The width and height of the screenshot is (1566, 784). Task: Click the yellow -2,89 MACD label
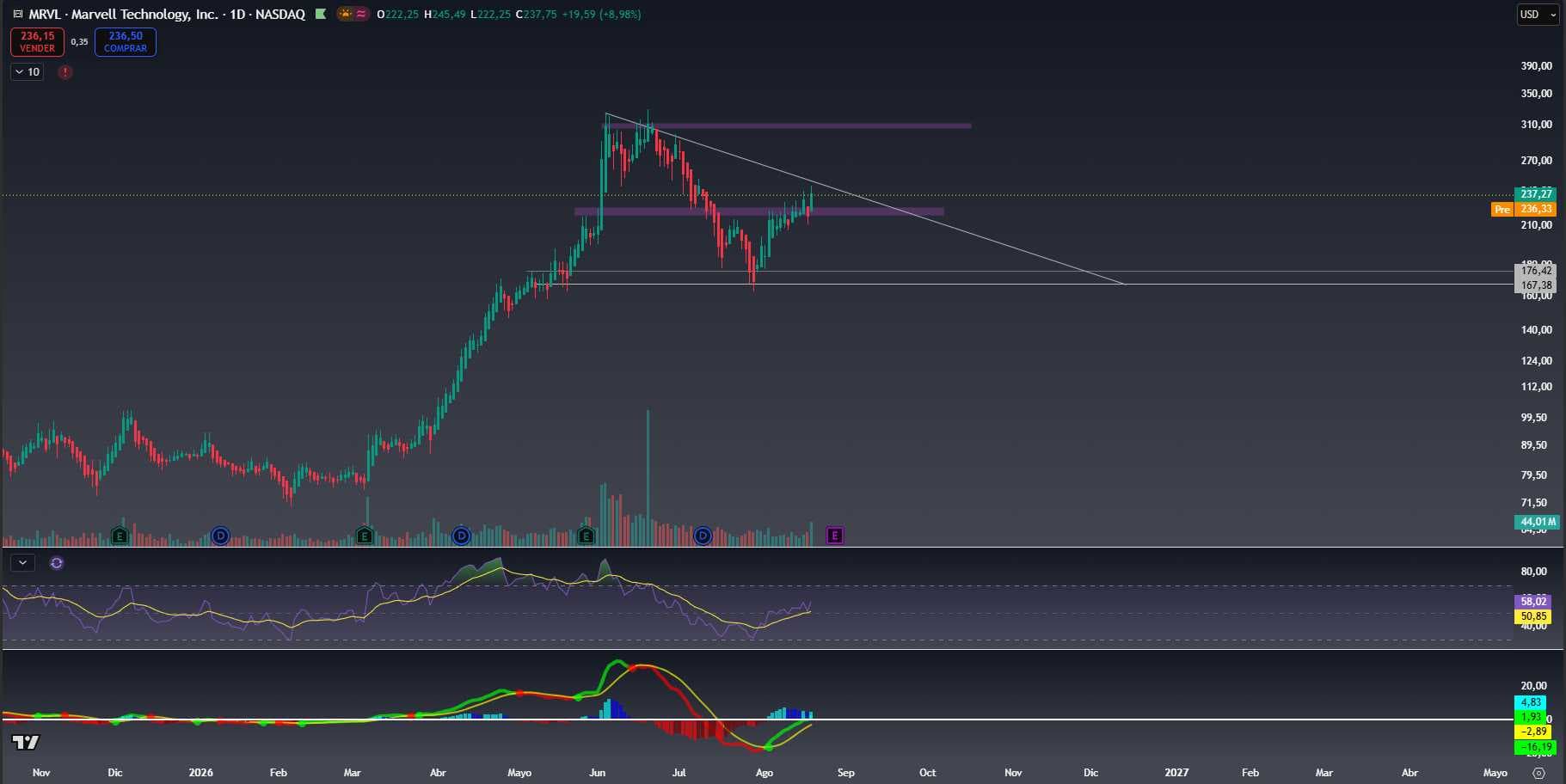[1533, 732]
